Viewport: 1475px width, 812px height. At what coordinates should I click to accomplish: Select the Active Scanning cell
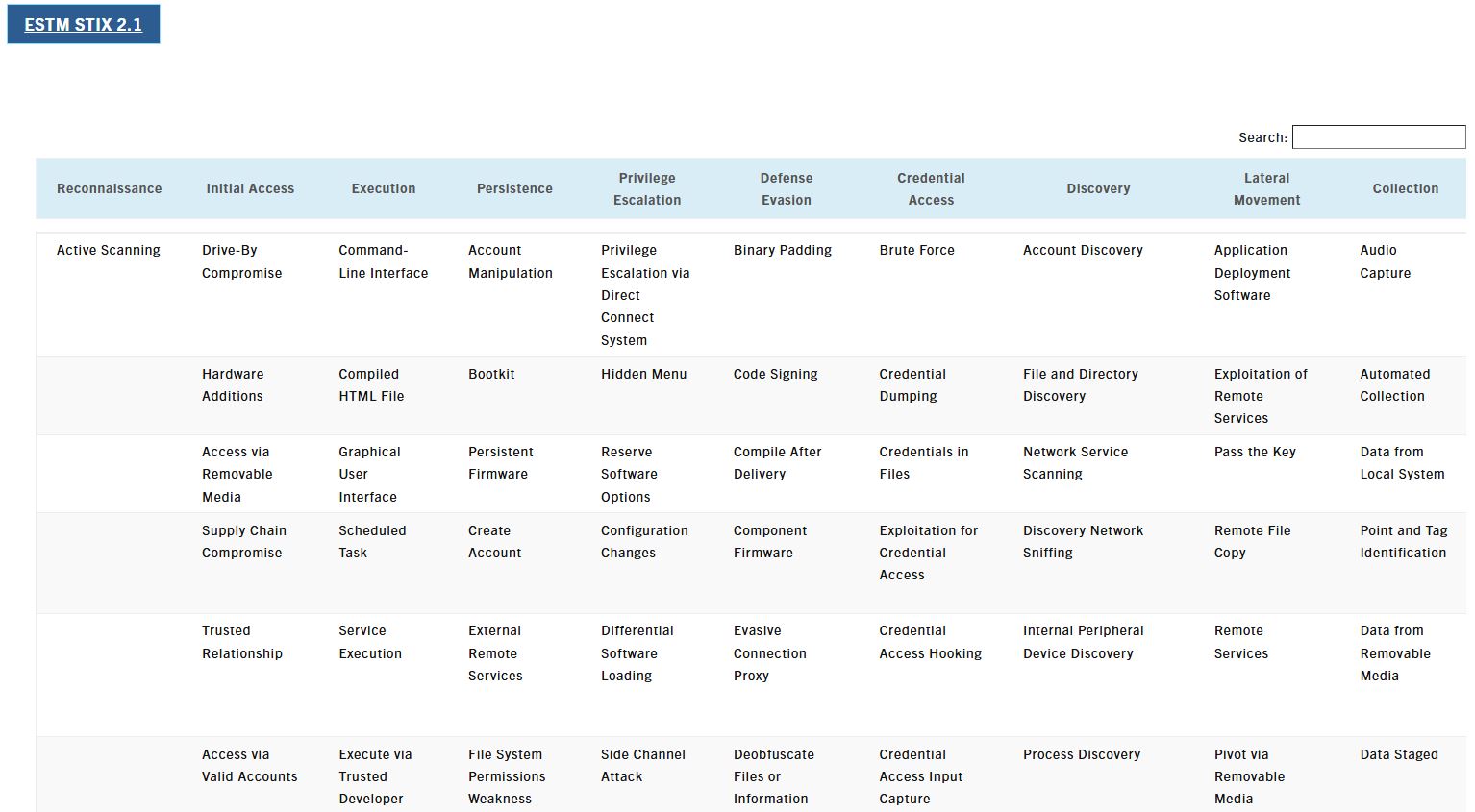[x=109, y=250]
